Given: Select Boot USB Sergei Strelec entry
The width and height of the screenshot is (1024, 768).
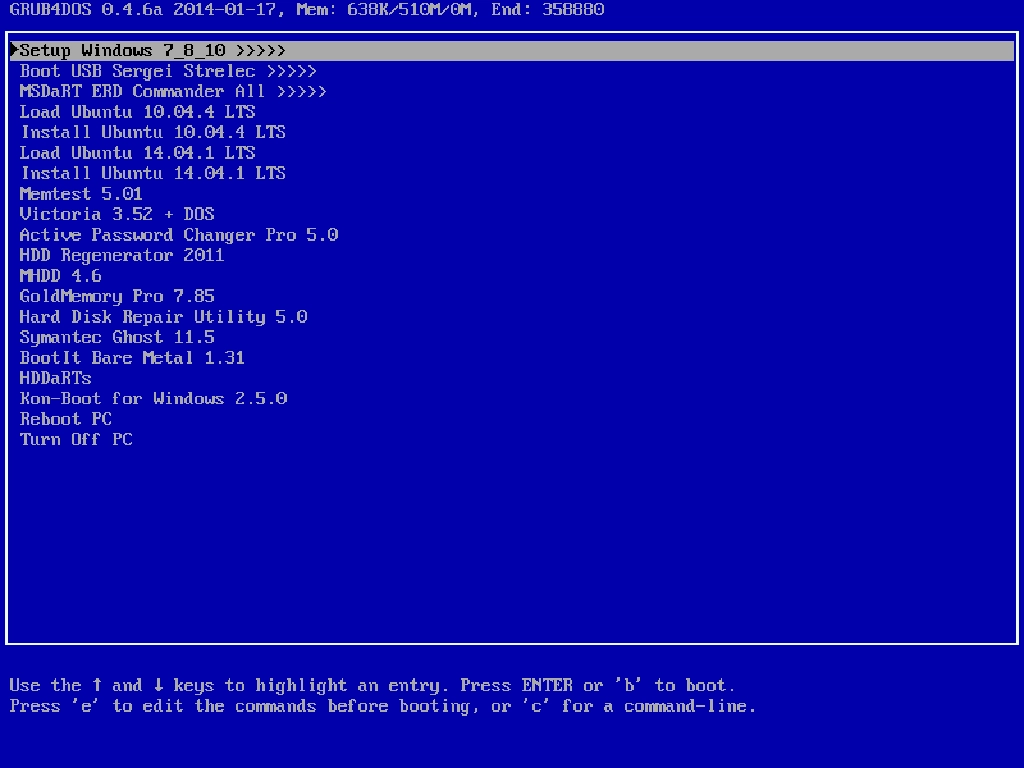Looking at the screenshot, I should point(168,71).
